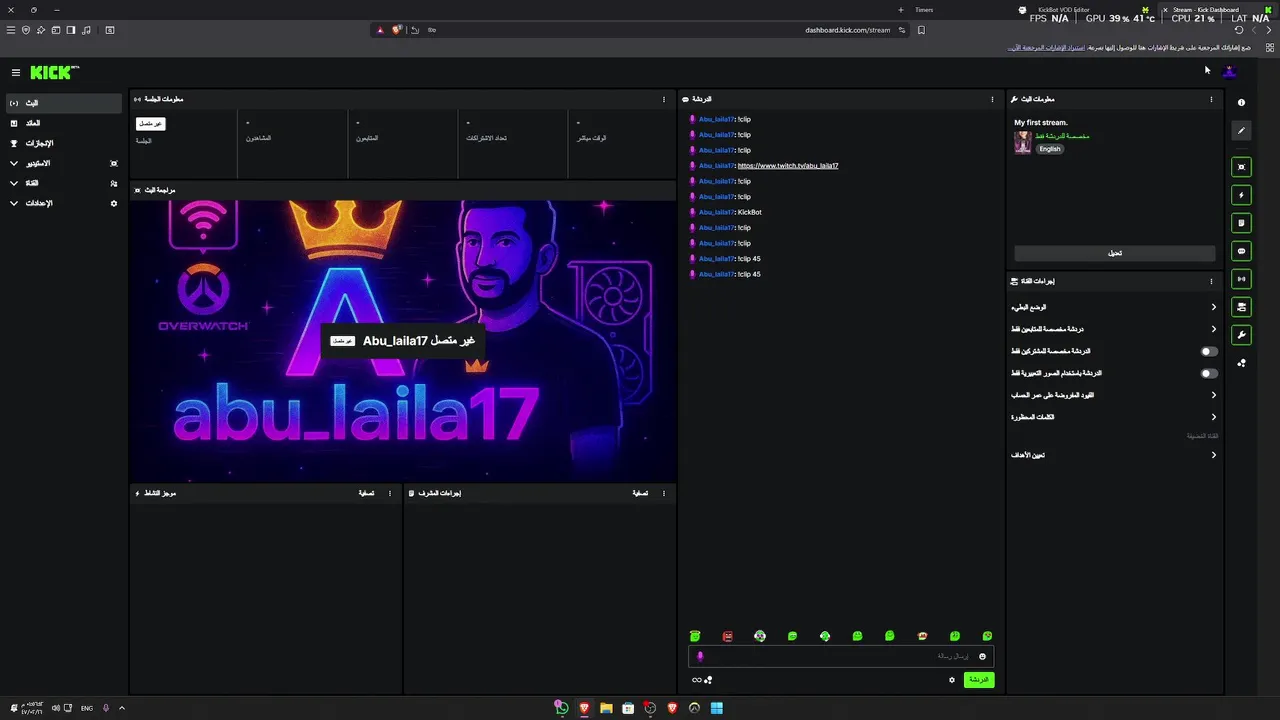Toggle the chat bubble widget icon in right sidebar

(1241, 251)
